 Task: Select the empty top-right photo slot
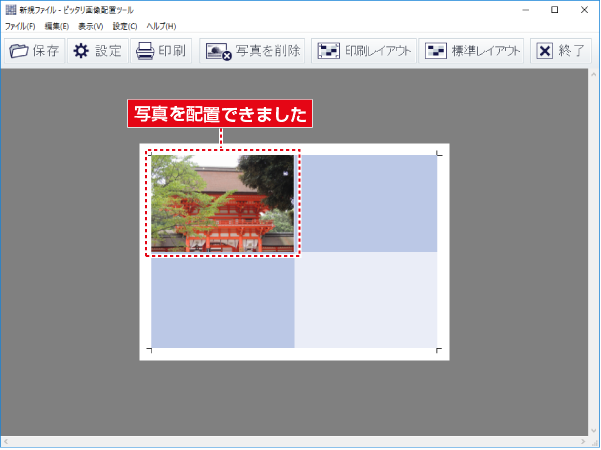366,203
